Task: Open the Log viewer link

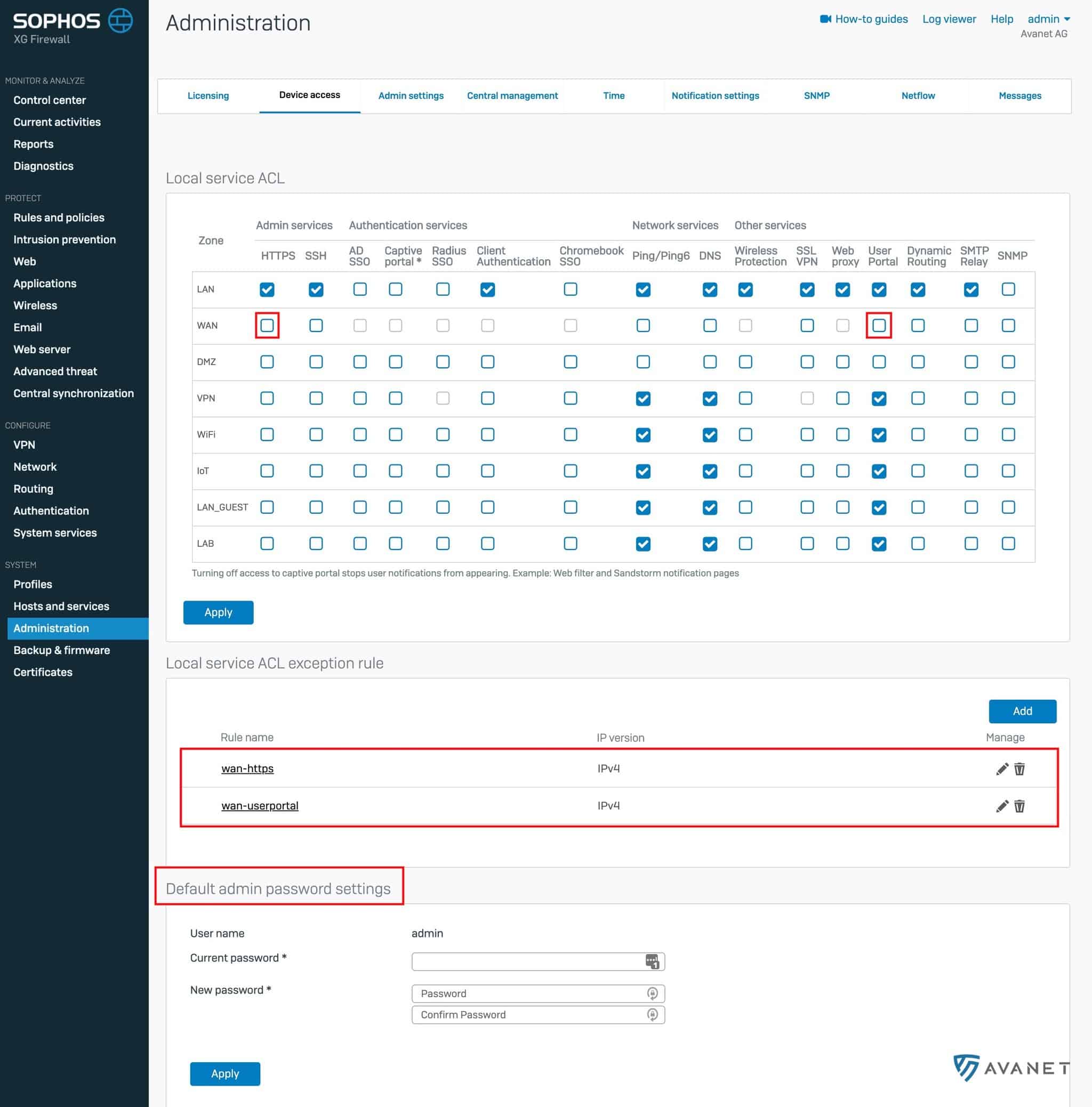Action: point(949,19)
